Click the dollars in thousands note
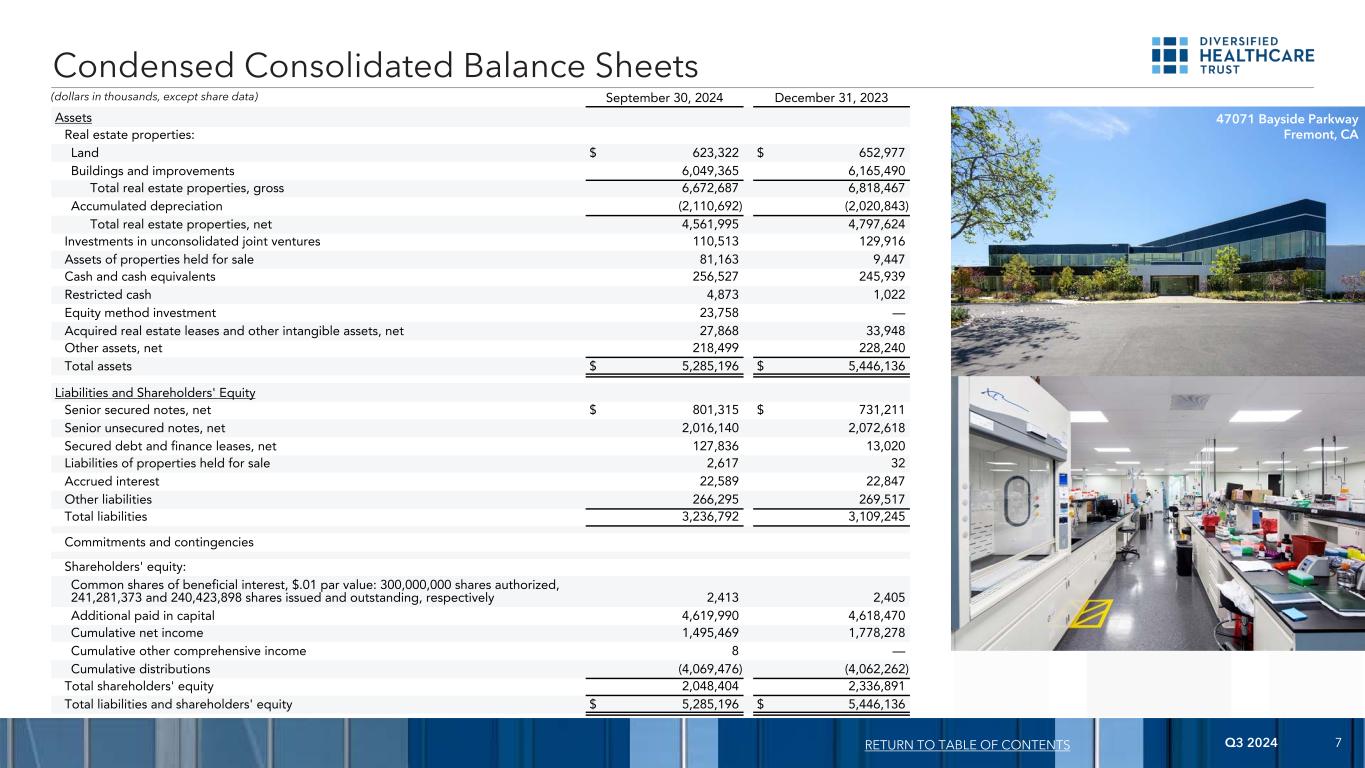Image resolution: width=1365 pixels, height=768 pixels. (x=155, y=97)
